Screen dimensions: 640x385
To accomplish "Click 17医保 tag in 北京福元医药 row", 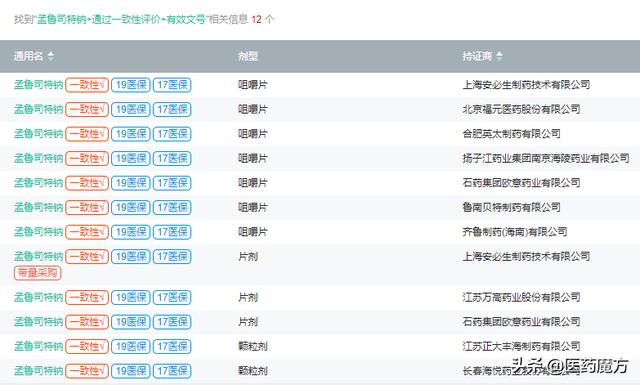I will [172, 109].
